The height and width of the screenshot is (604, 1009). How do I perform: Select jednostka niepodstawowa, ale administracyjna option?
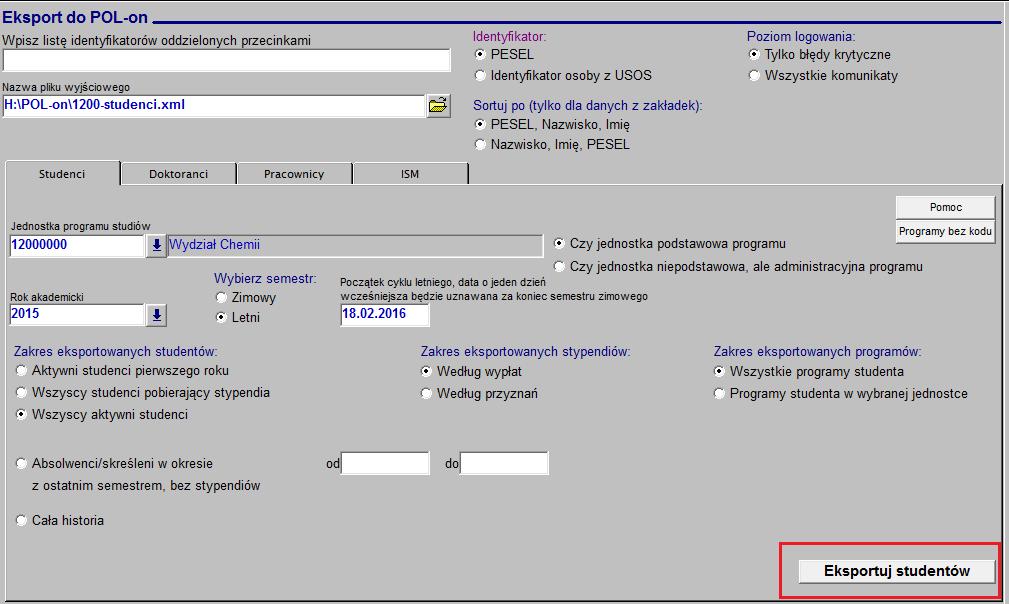[559, 266]
